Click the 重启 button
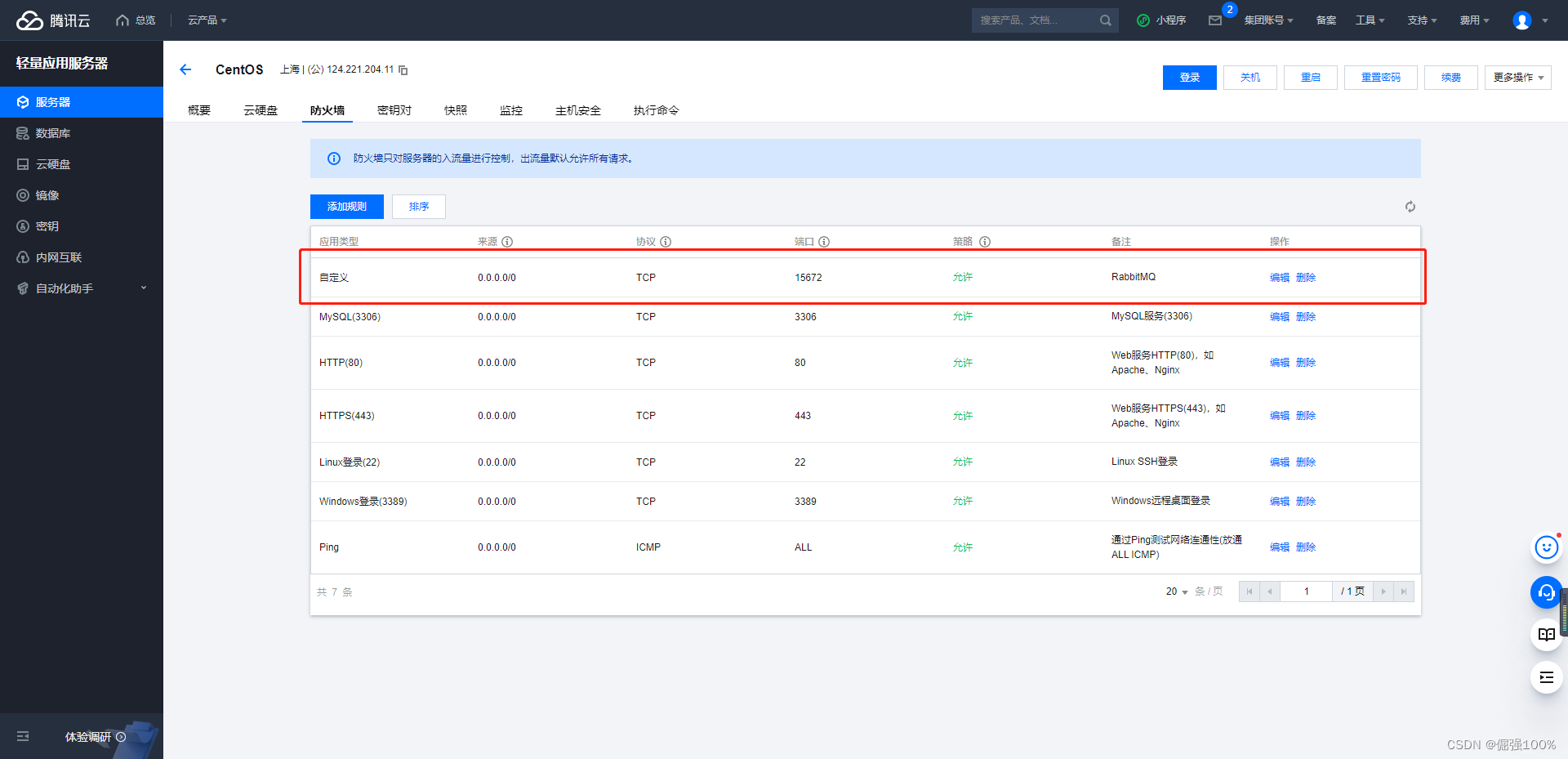The image size is (1568, 759). 1311,78
